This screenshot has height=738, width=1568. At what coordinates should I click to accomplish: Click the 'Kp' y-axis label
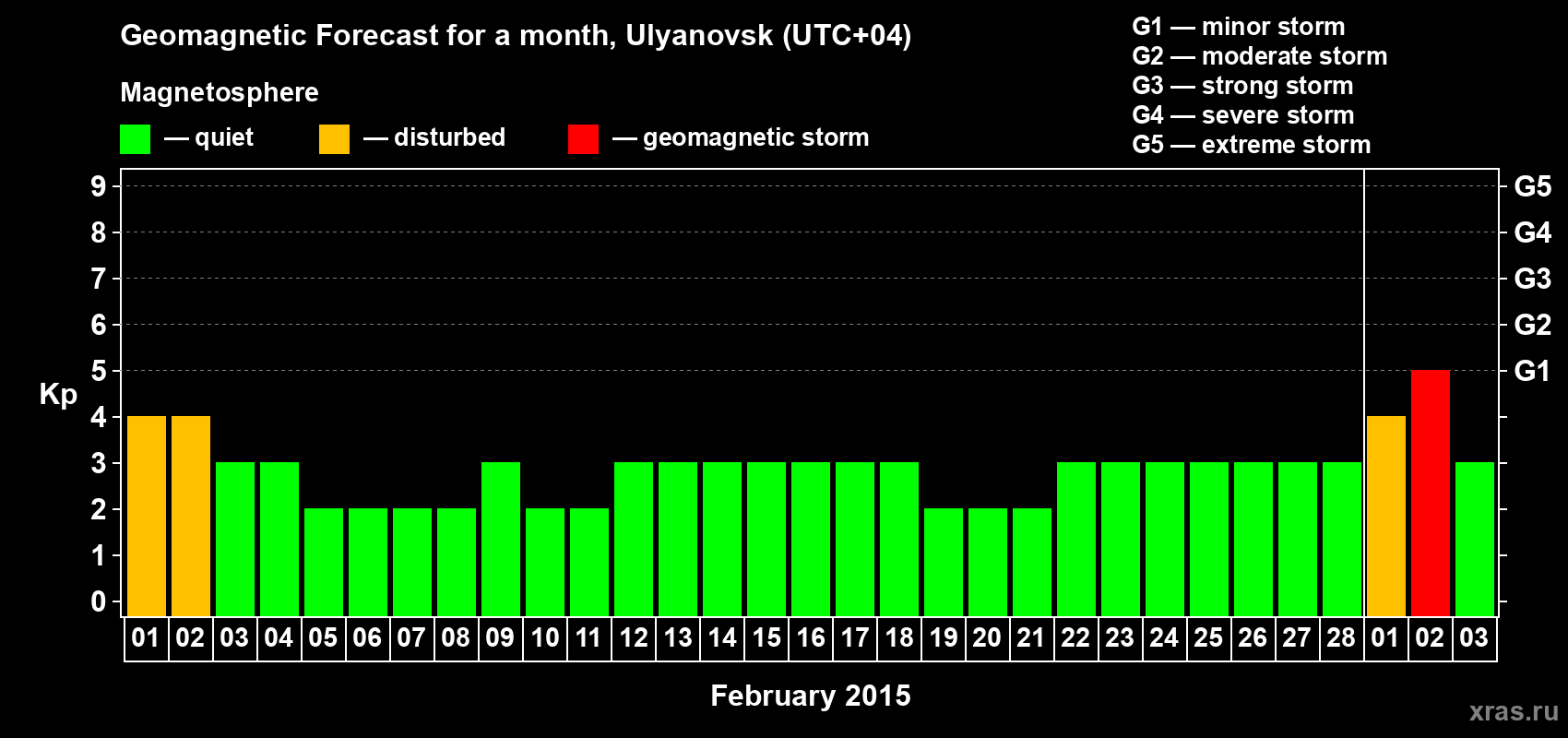click(58, 395)
